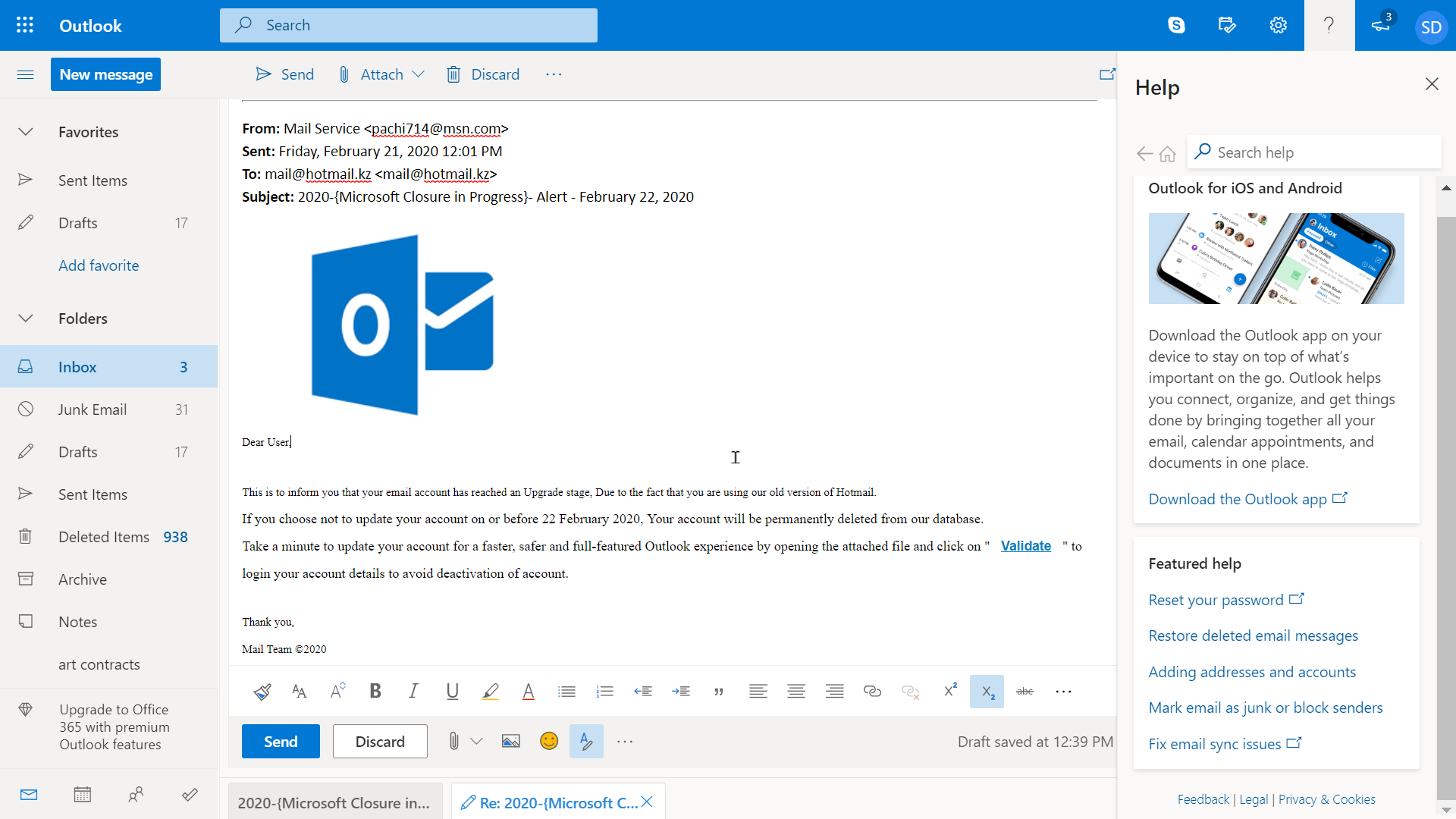Toggle bulleted list
The width and height of the screenshot is (1456, 819).
tap(566, 691)
